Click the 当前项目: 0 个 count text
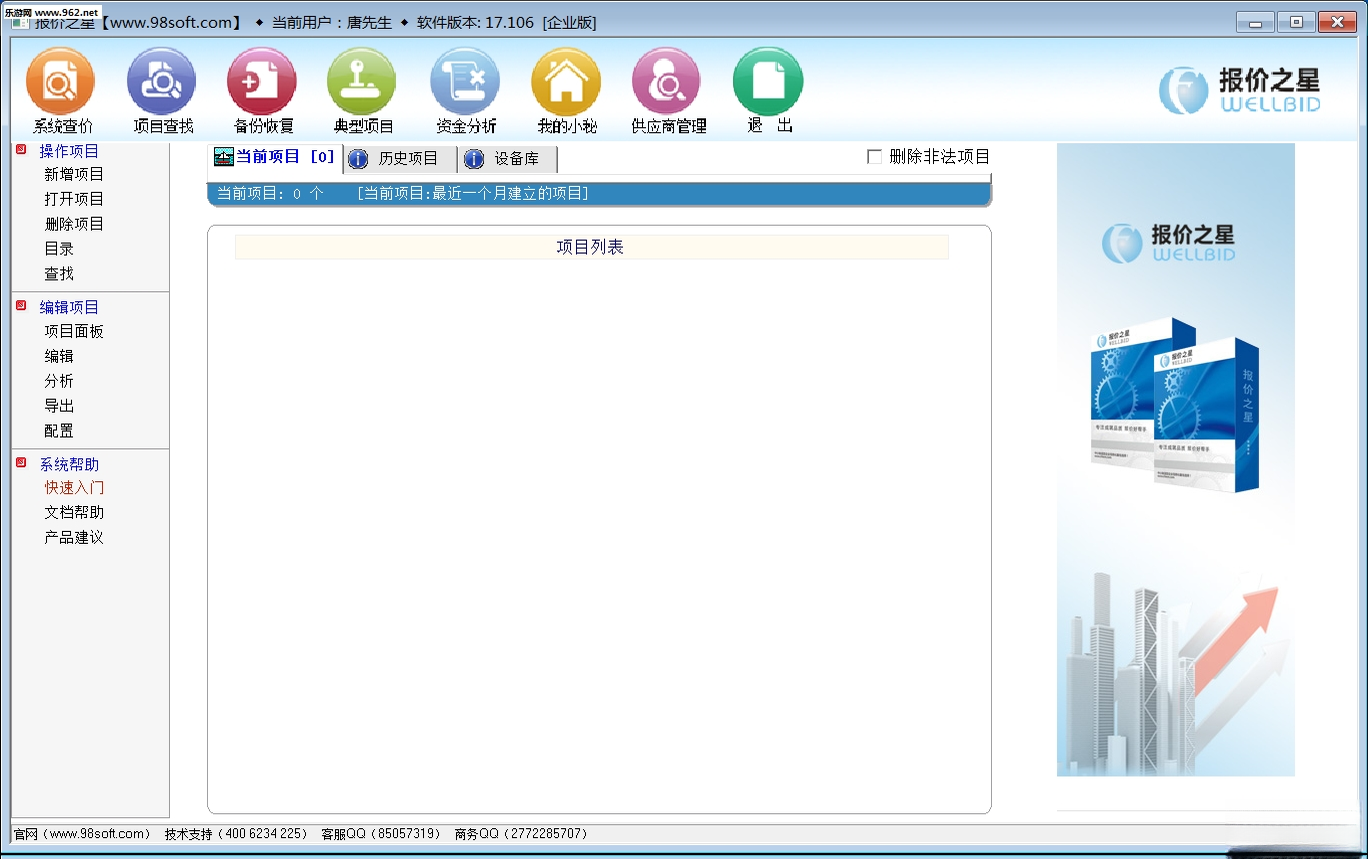The height and width of the screenshot is (859, 1368). (x=270, y=194)
